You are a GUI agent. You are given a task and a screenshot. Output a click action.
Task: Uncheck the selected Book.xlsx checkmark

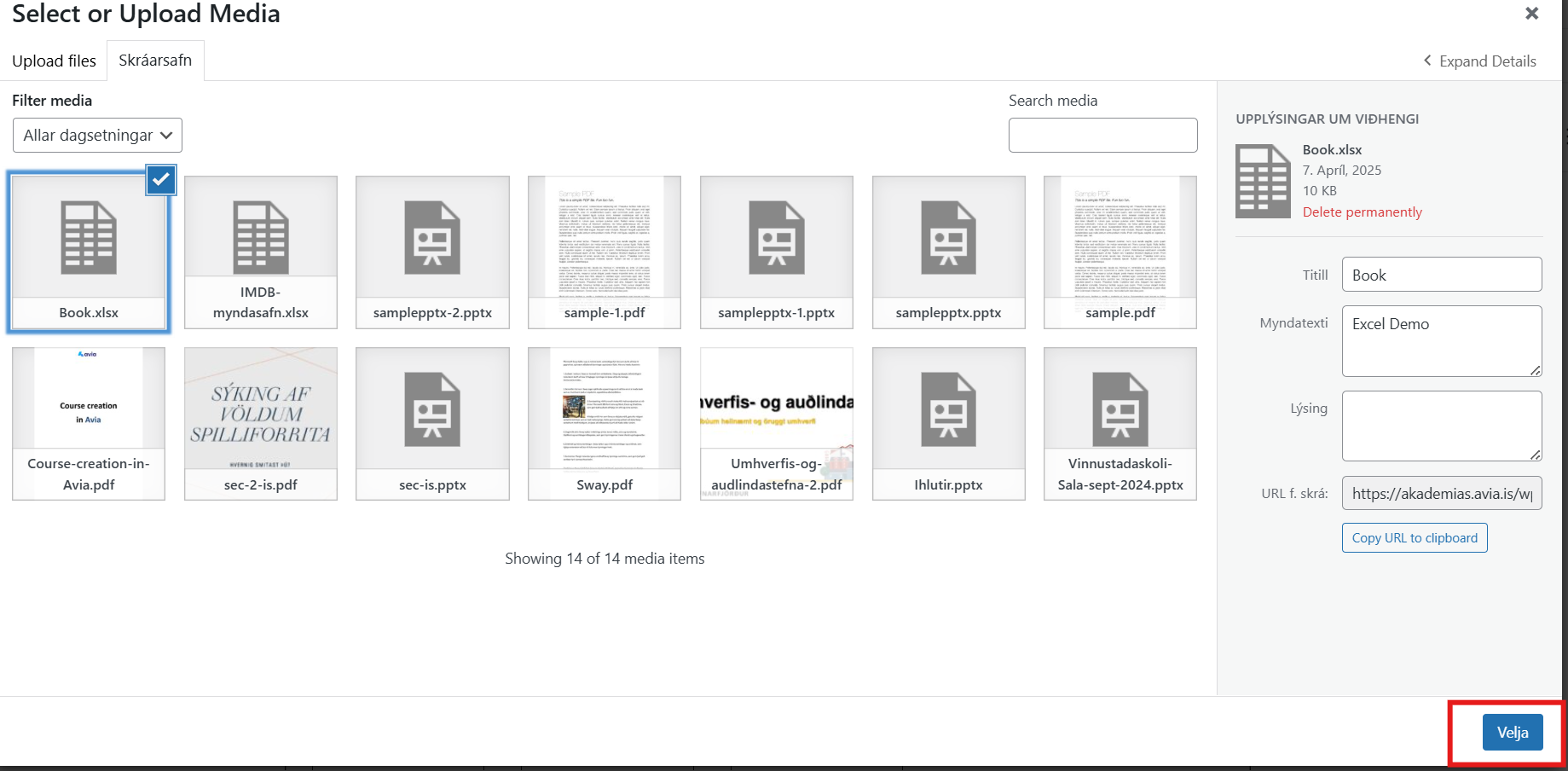[161, 180]
